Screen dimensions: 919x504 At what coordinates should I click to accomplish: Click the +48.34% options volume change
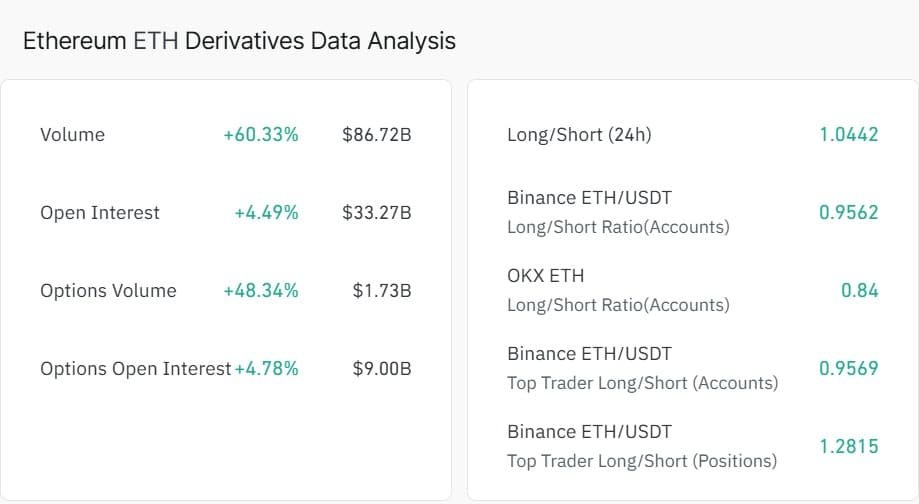261,291
